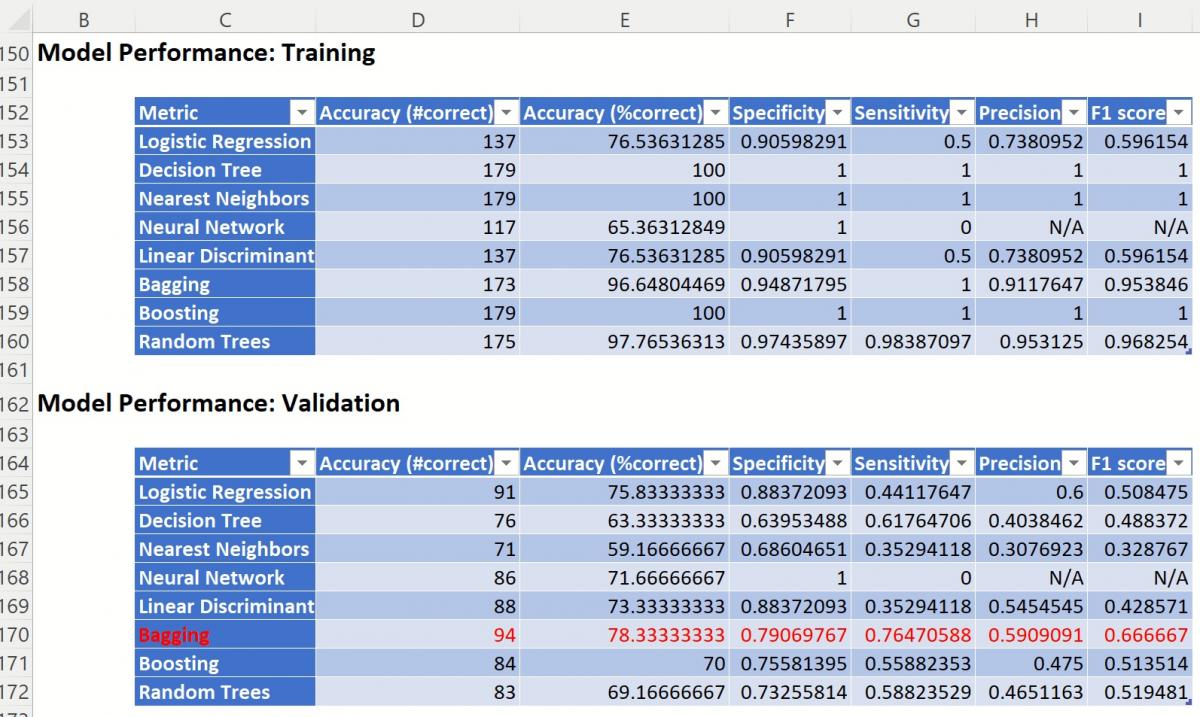
Task: Select column D header
Action: tap(417, 19)
